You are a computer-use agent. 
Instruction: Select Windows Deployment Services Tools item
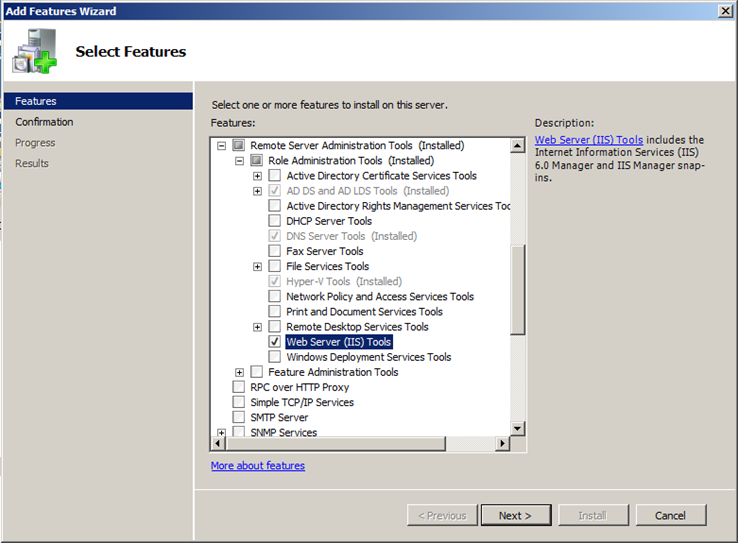click(368, 357)
